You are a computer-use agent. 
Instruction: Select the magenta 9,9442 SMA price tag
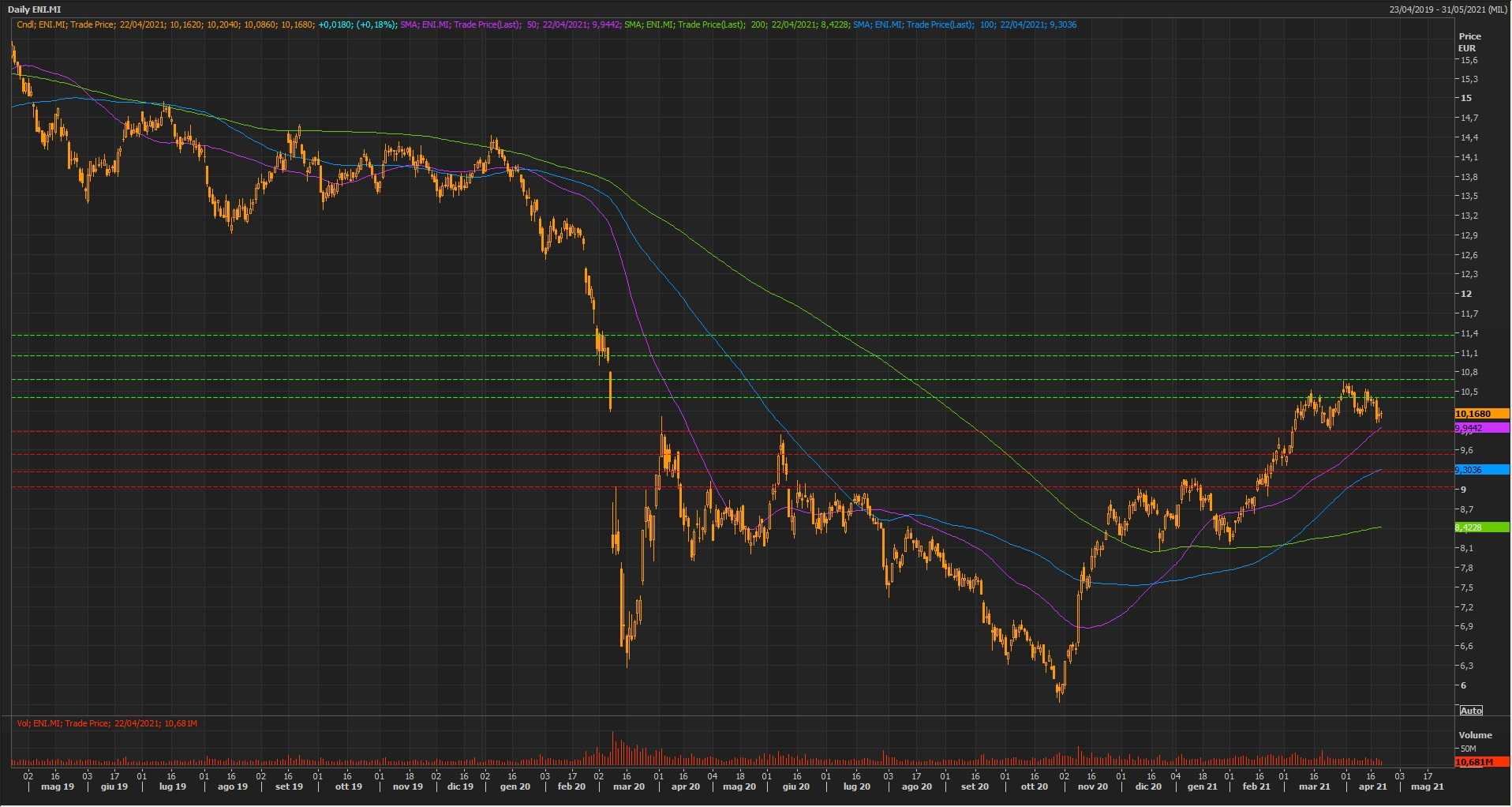point(1480,428)
